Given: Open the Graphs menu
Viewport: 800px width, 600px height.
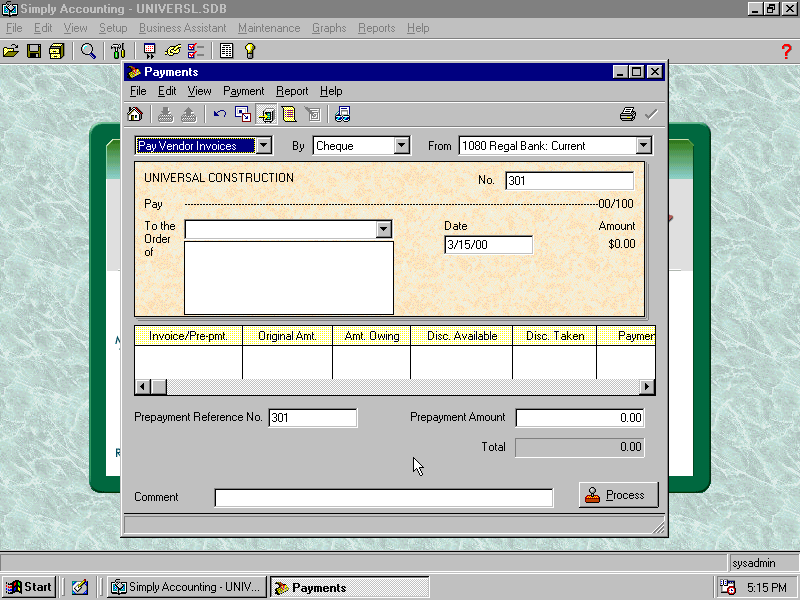Looking at the screenshot, I should pyautogui.click(x=329, y=28).
